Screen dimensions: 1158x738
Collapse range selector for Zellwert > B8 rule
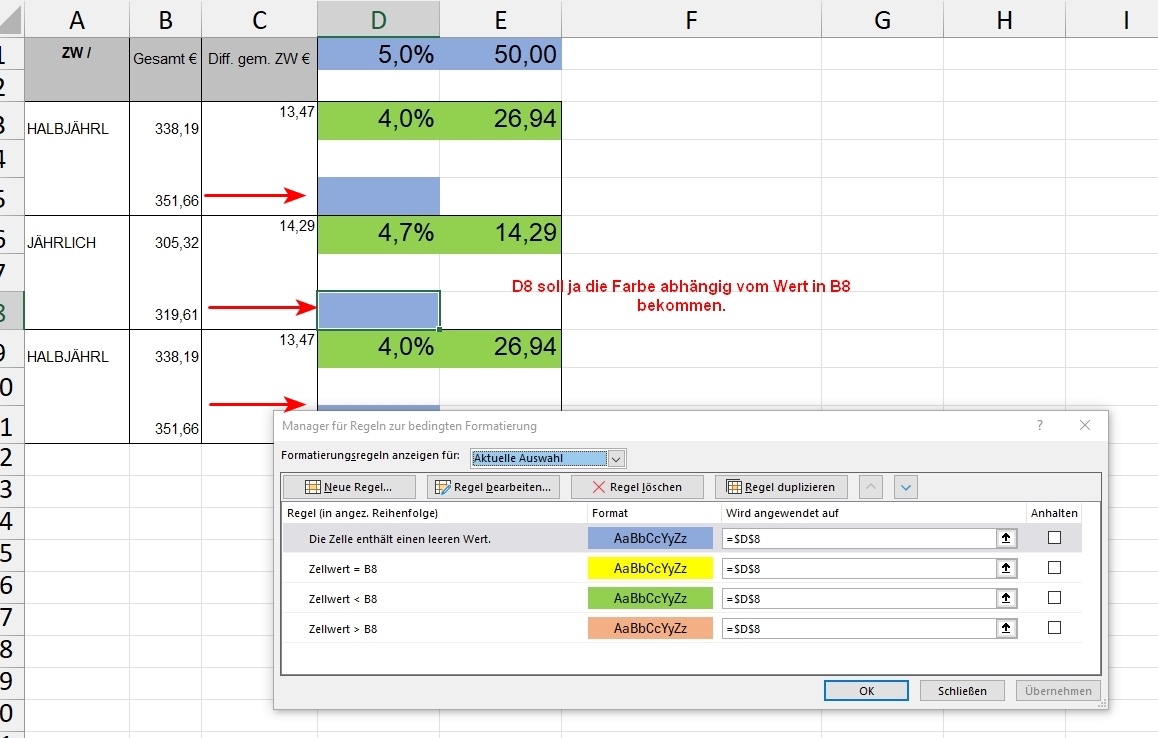coord(1006,629)
